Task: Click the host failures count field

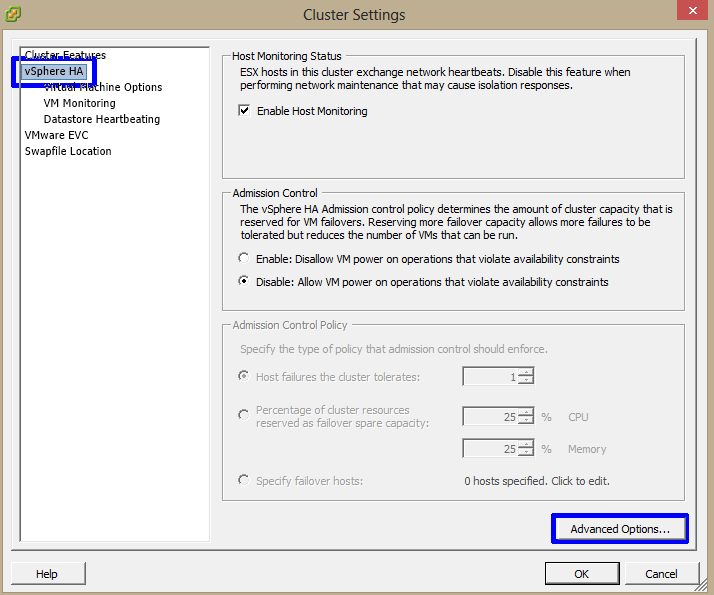Action: (x=490, y=376)
